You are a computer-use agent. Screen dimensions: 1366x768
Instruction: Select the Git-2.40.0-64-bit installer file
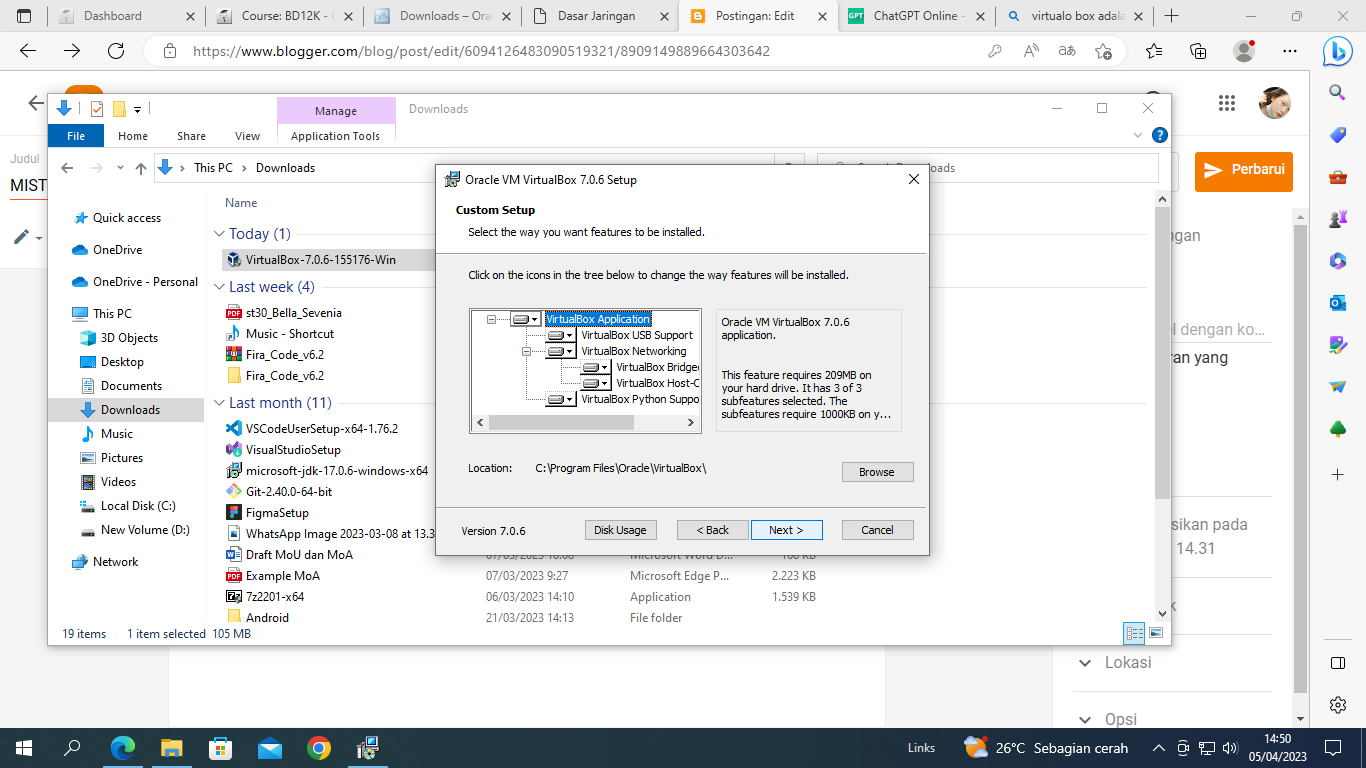[x=289, y=492]
